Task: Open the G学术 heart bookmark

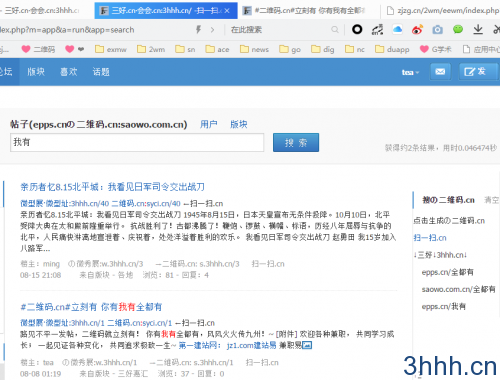Action: click(x=436, y=49)
